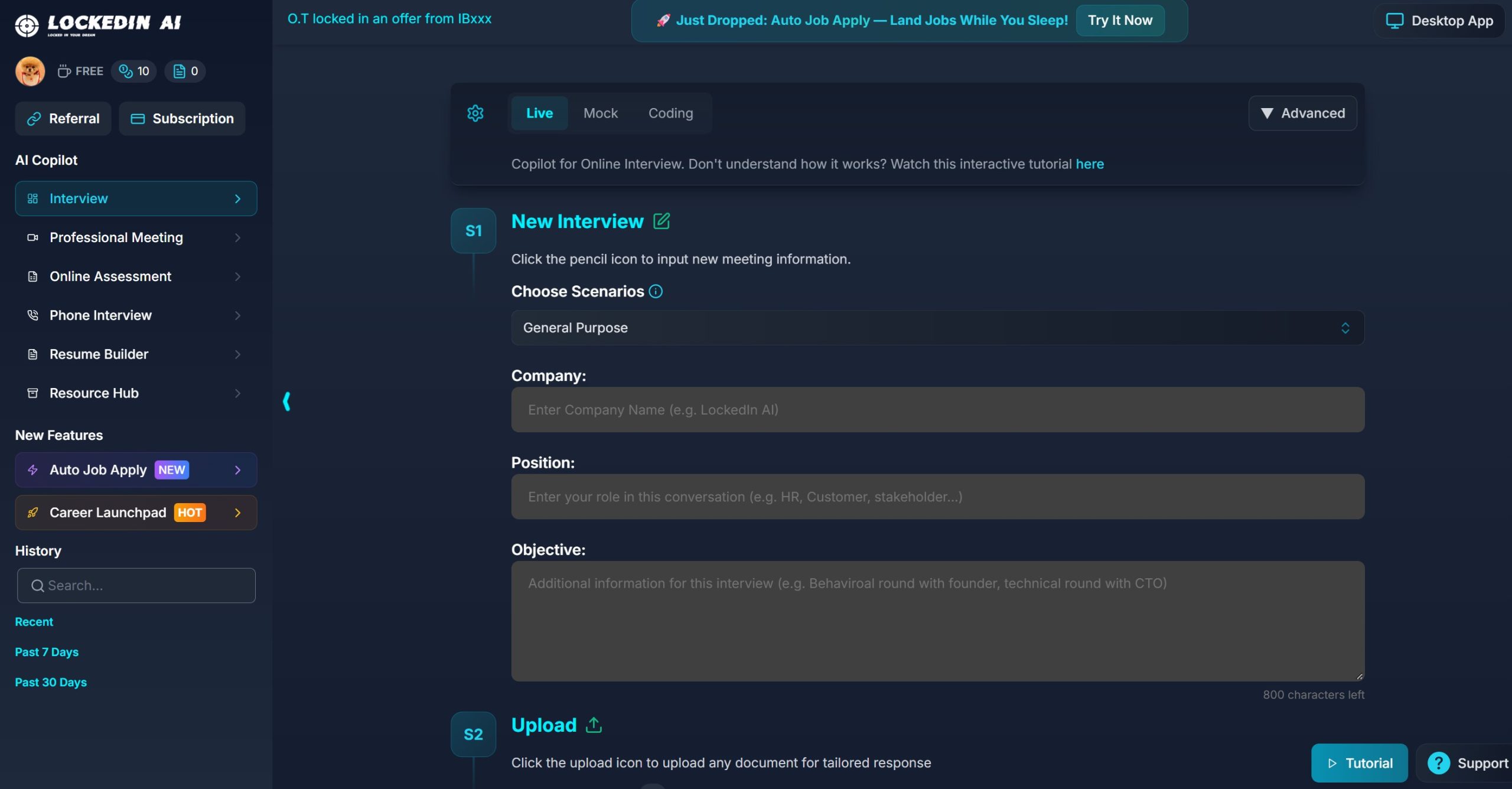
Task: Click the pencil edit icon beside New Interview
Action: tap(661, 221)
